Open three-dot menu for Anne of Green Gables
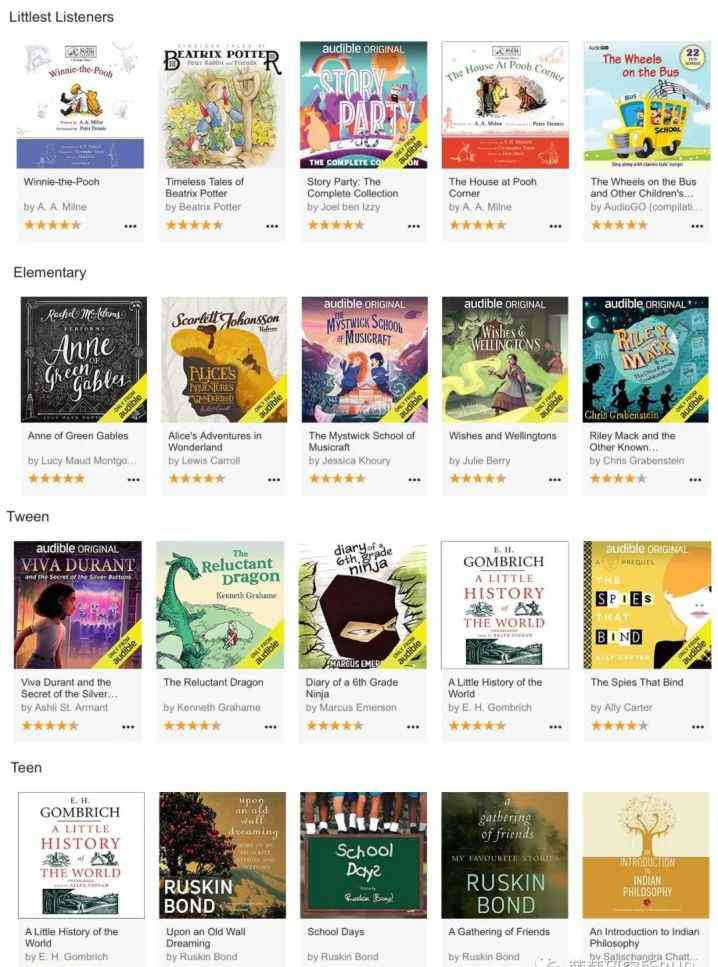Image resolution: width=718 pixels, height=967 pixels. [x=133, y=479]
